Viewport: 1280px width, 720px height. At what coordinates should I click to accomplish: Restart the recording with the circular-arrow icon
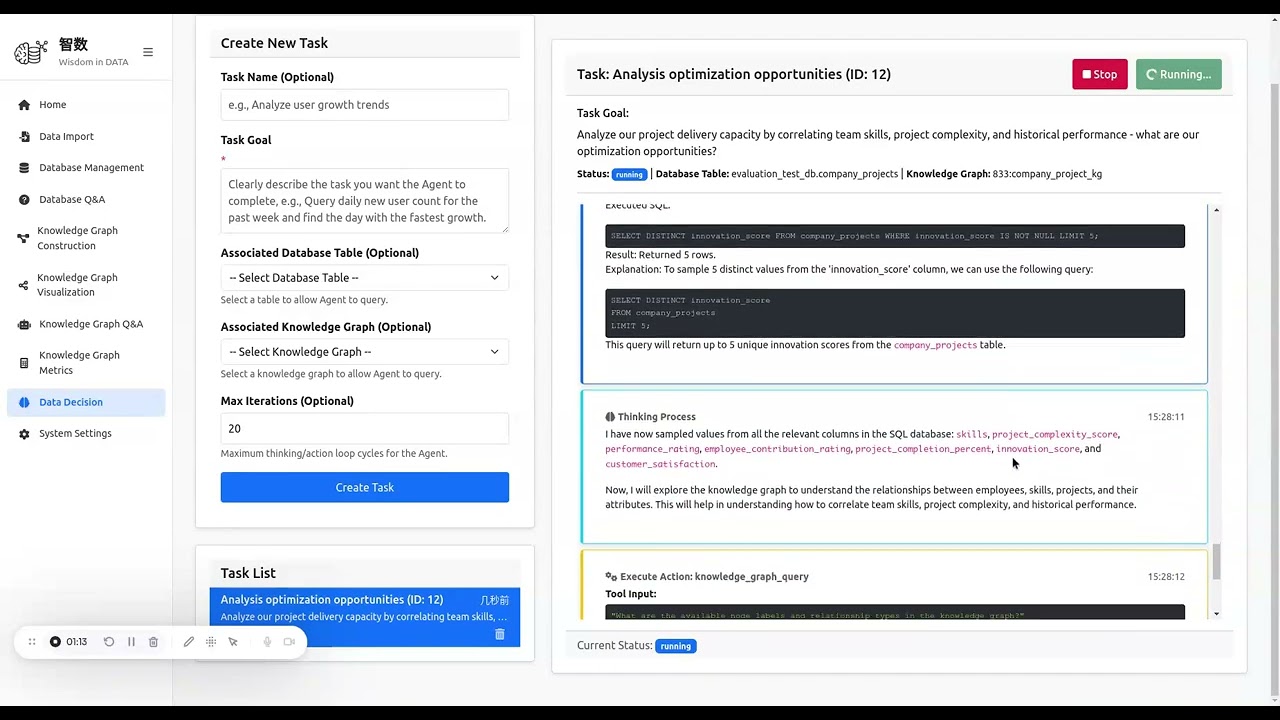109,642
